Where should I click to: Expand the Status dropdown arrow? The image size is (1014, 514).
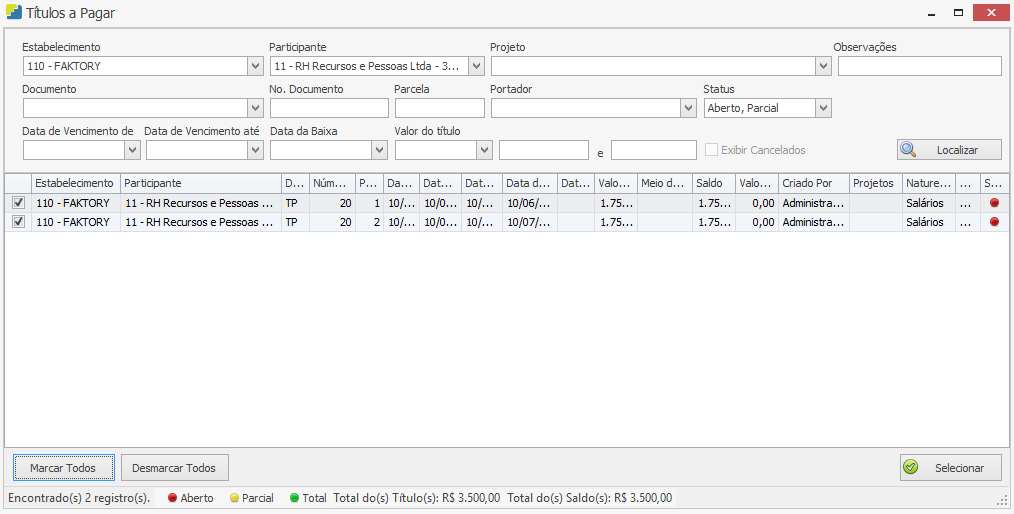pyautogui.click(x=823, y=108)
